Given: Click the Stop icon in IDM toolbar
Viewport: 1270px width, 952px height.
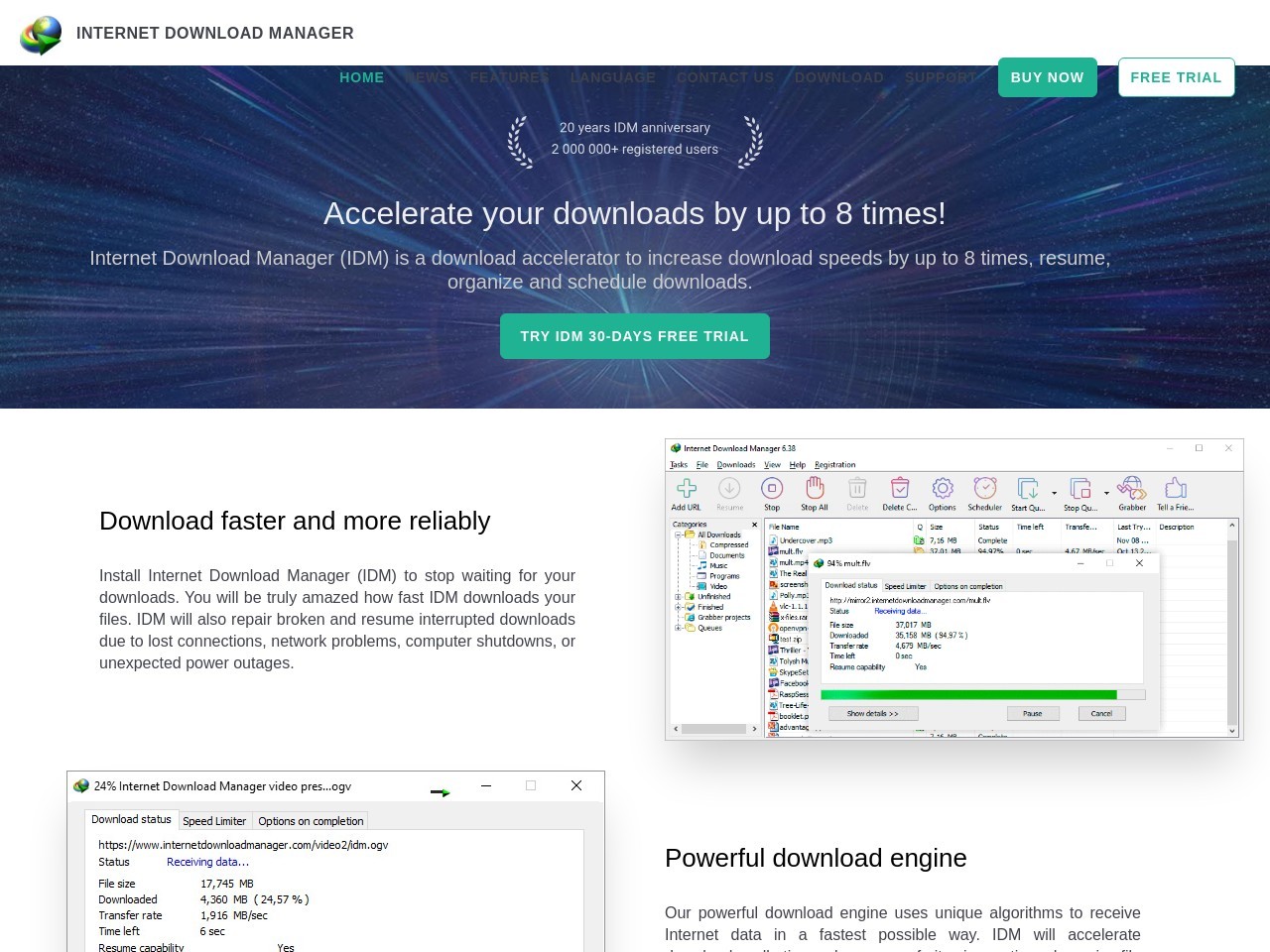Looking at the screenshot, I should 772,488.
